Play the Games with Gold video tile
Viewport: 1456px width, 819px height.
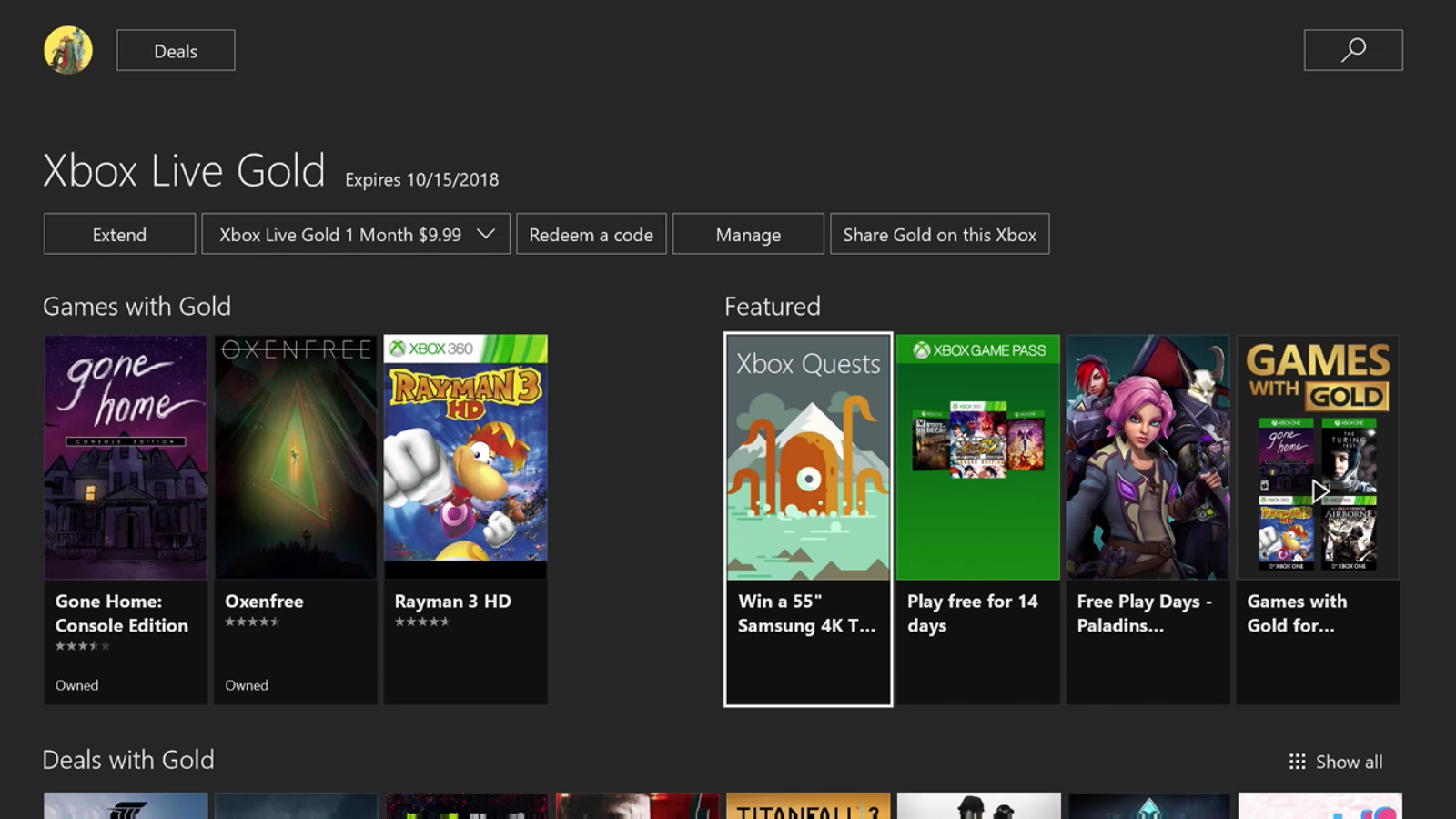(1318, 520)
